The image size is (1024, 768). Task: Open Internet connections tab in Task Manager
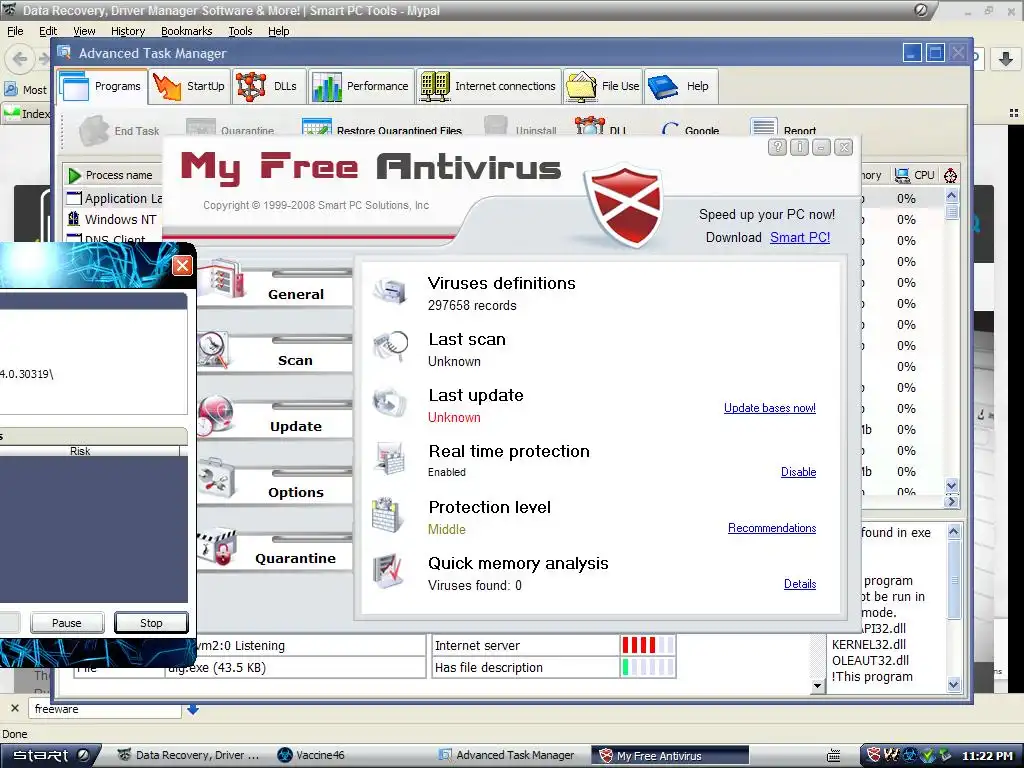coord(488,86)
